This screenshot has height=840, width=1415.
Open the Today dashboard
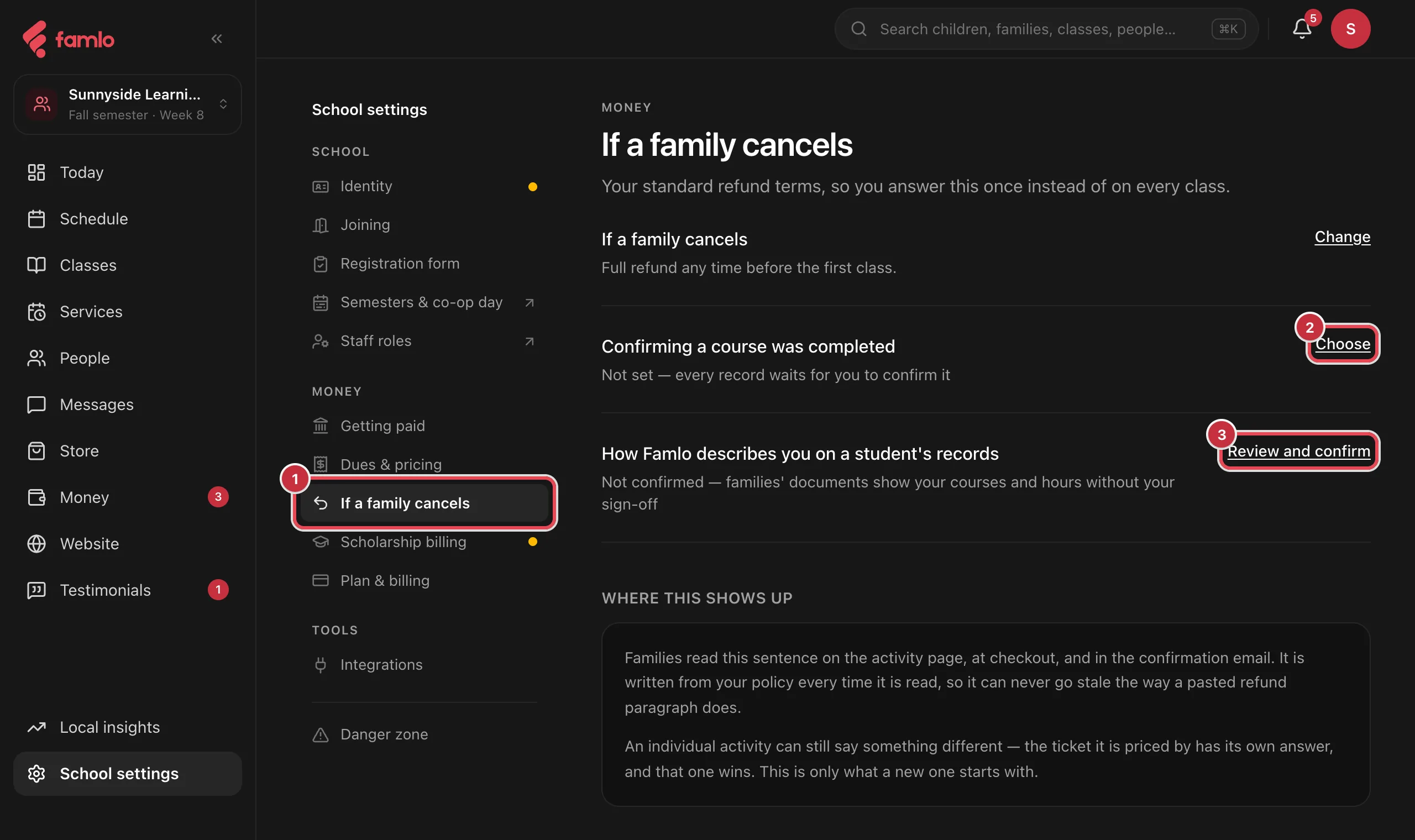[x=127, y=172]
